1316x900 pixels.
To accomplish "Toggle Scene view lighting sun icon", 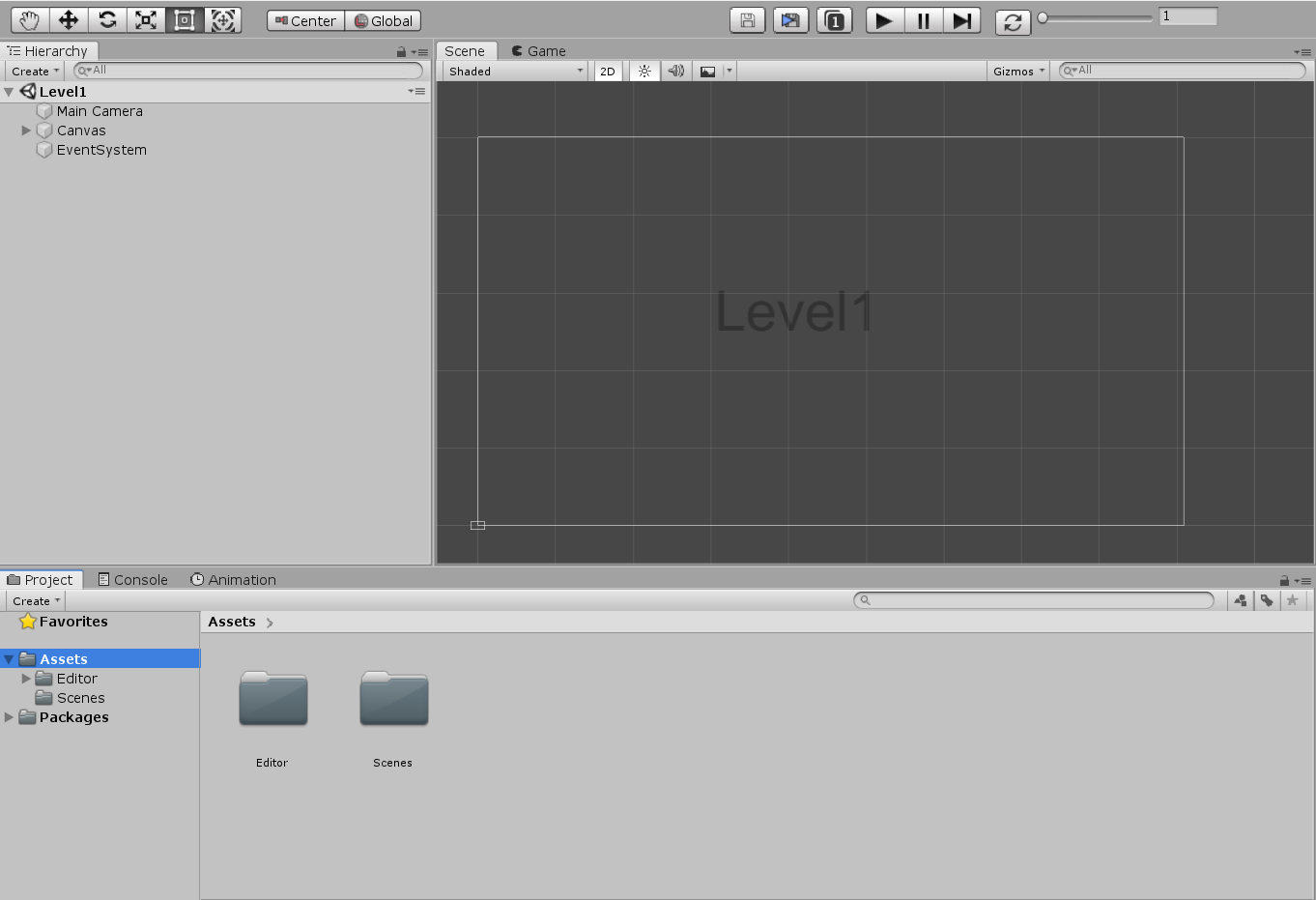I will [x=644, y=71].
